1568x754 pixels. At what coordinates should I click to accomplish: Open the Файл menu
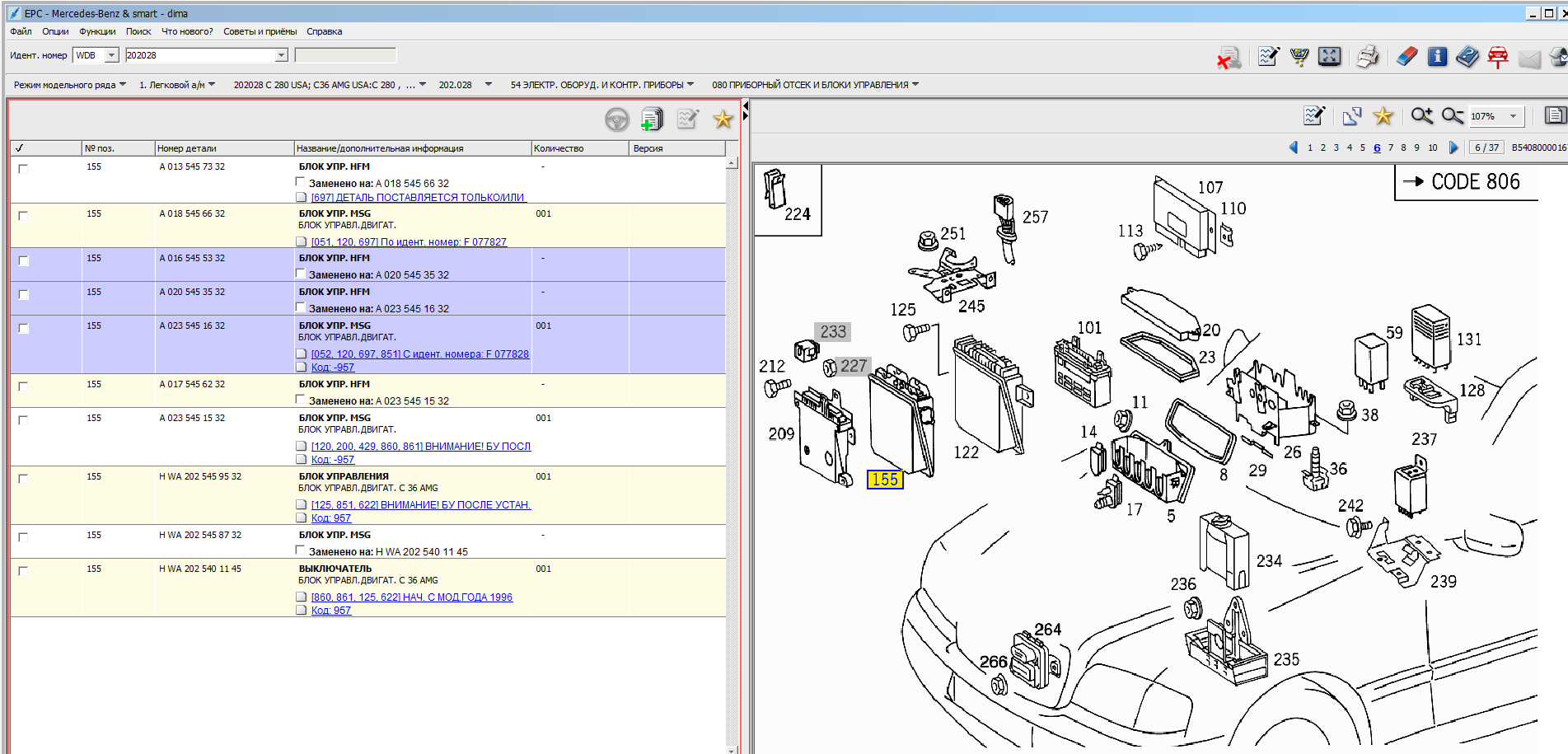21,31
